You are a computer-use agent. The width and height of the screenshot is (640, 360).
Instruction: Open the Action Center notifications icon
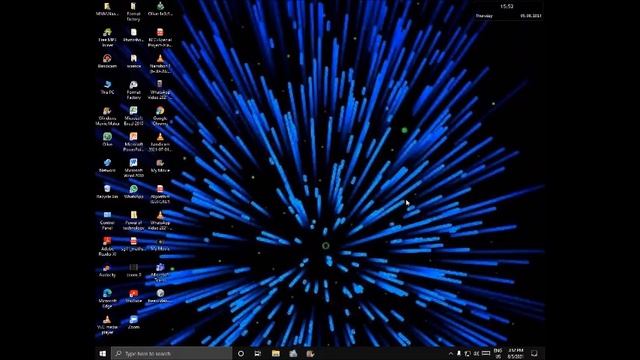(x=534, y=353)
